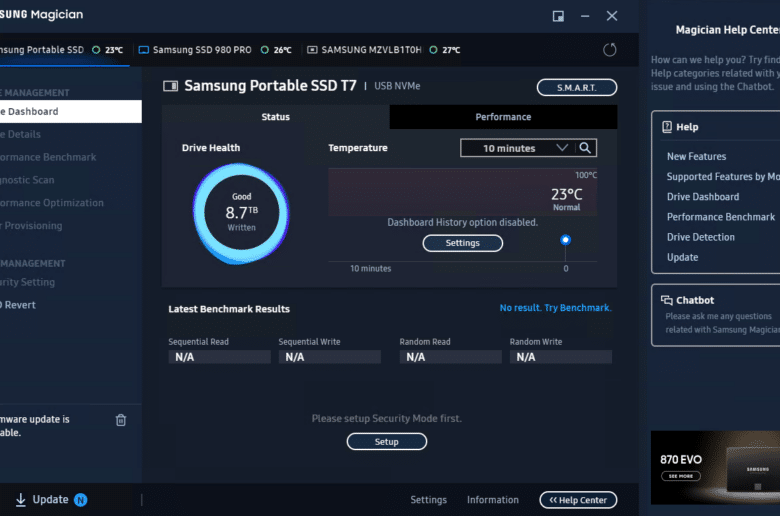780x516 pixels.
Task: Select the SAMSUNG MZVLB1T0H drive tab
Action: (383, 50)
